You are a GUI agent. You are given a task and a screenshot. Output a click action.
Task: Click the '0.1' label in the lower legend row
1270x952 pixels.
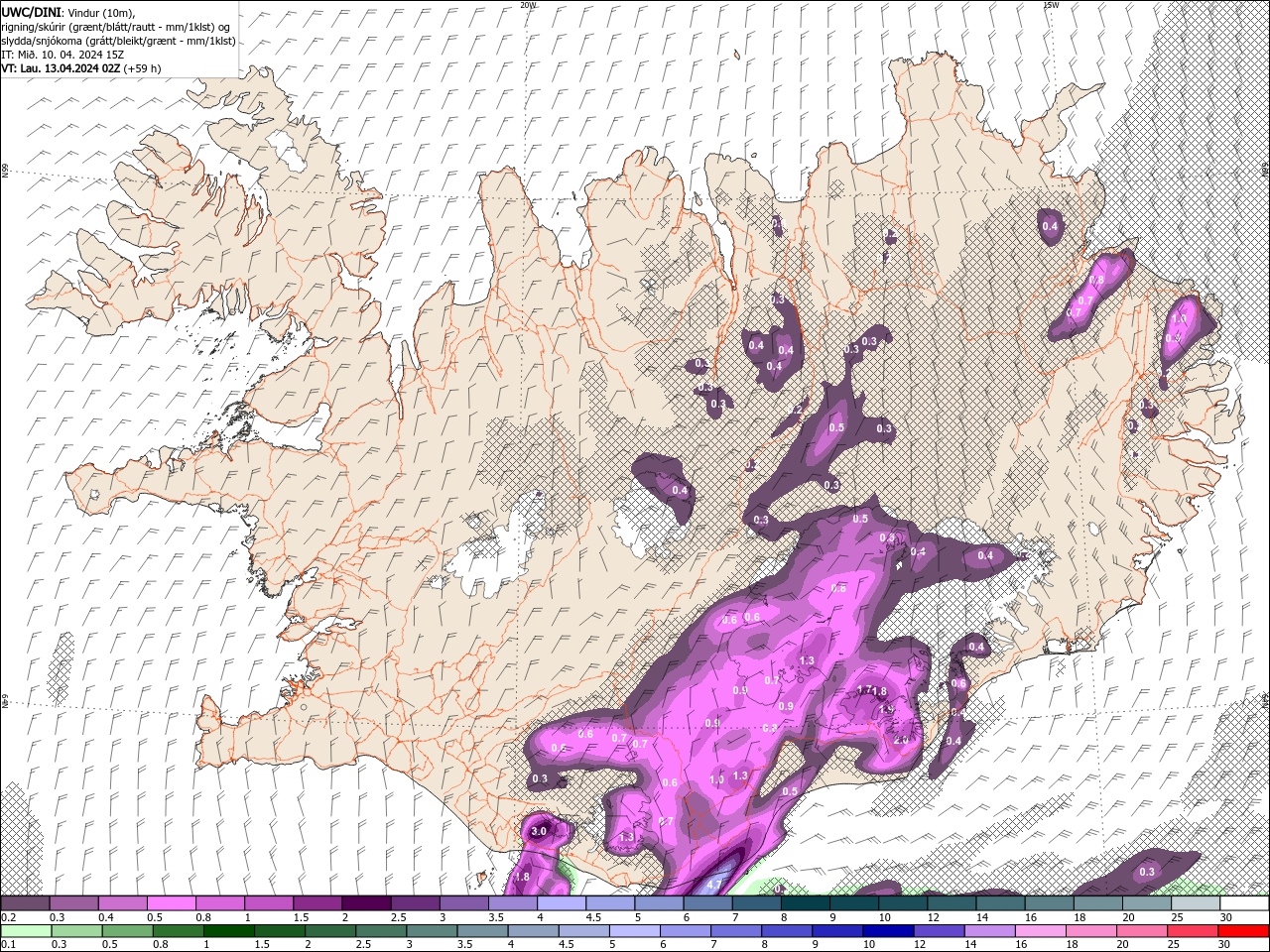8,944
